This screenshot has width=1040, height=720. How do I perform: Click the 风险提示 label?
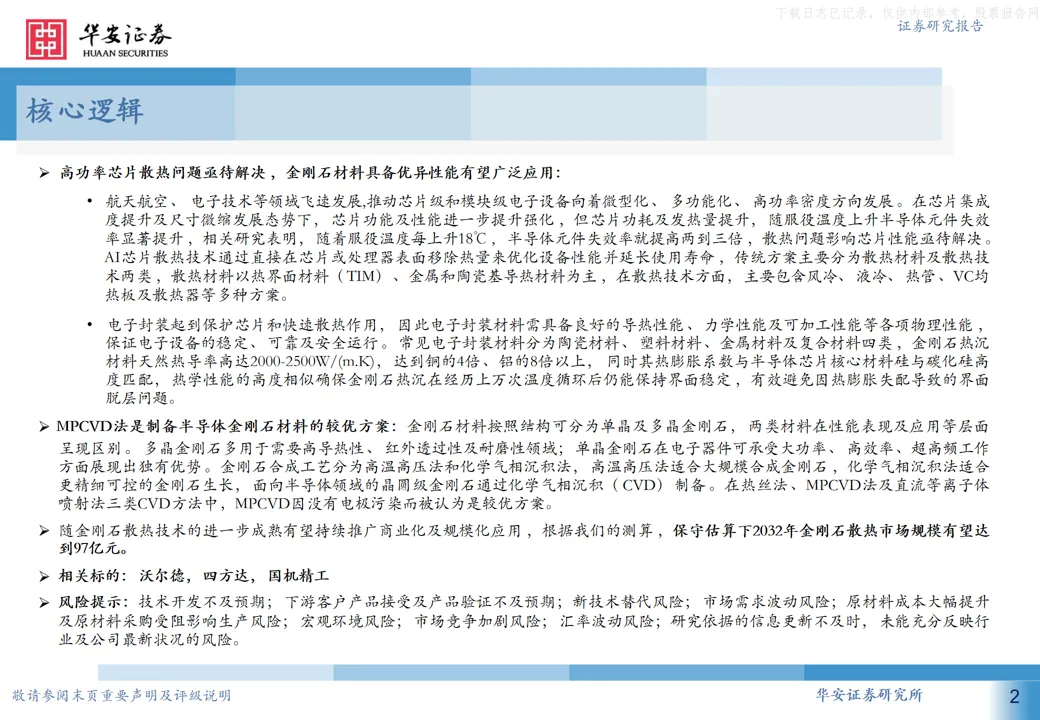(89, 602)
